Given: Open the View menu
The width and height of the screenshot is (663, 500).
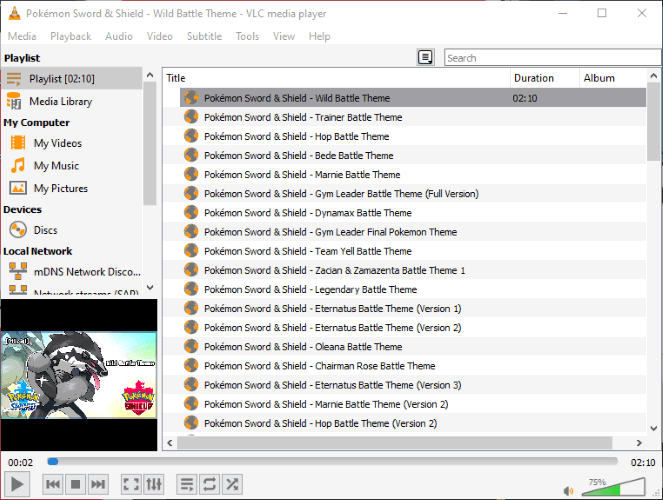Looking at the screenshot, I should 284,36.
